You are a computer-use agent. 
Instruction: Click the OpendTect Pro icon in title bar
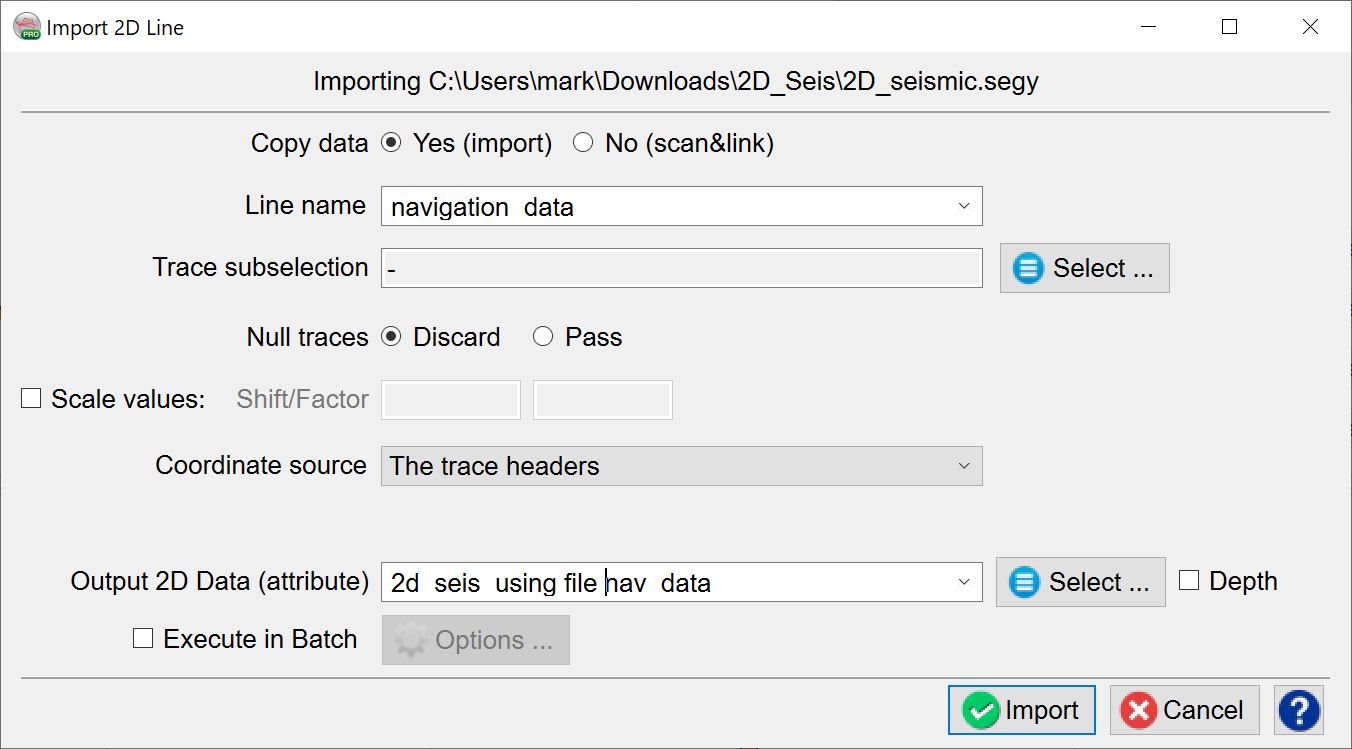[x=27, y=27]
